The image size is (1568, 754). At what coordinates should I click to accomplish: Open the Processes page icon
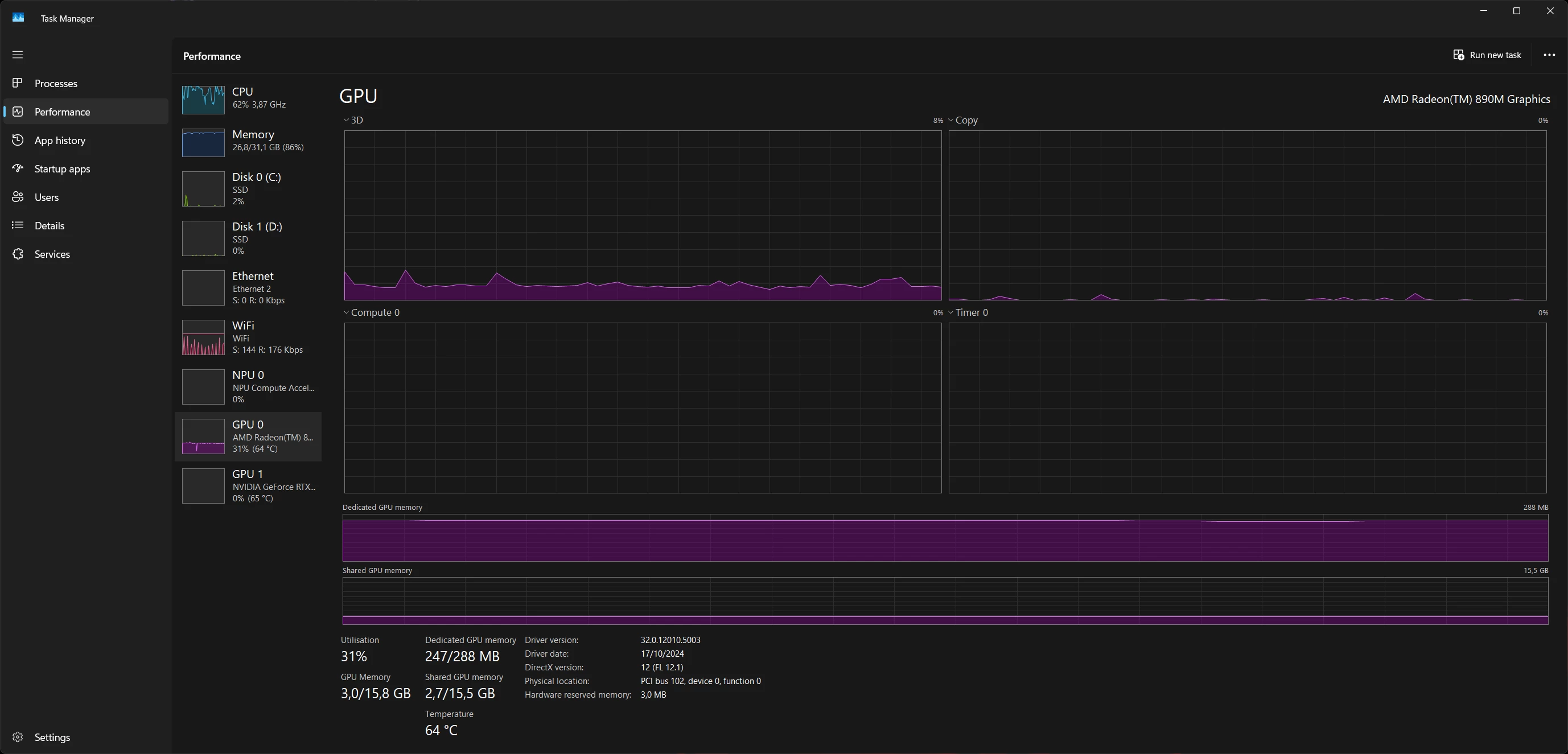point(18,83)
